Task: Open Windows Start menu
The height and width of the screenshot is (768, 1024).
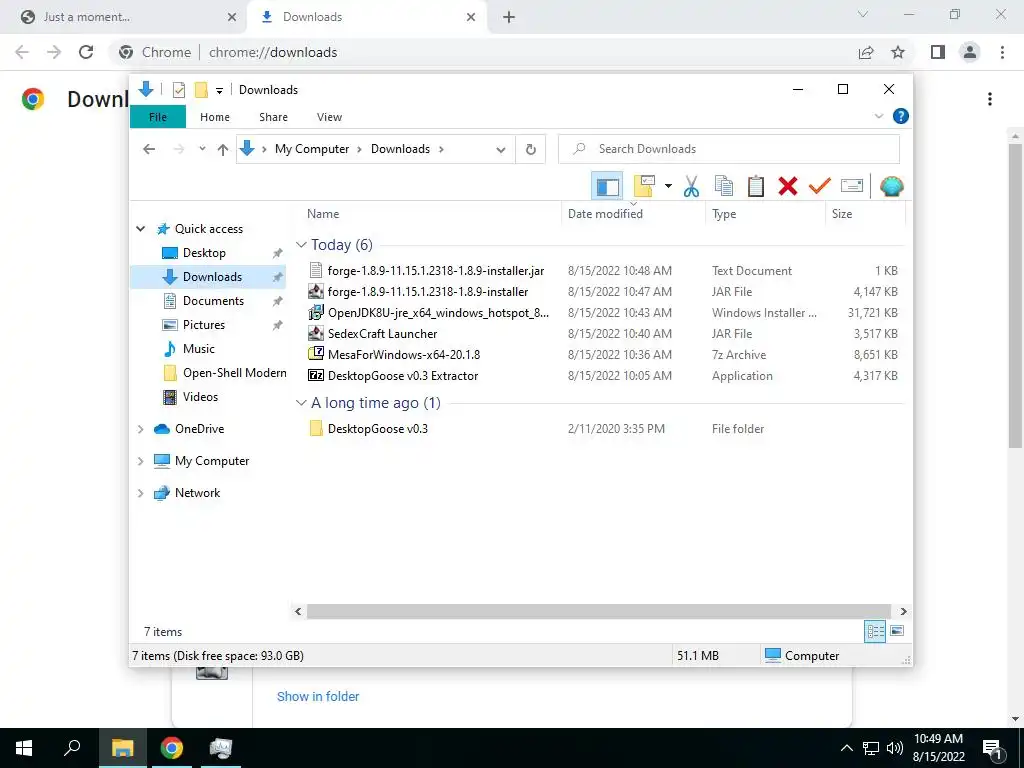Action: point(24,748)
